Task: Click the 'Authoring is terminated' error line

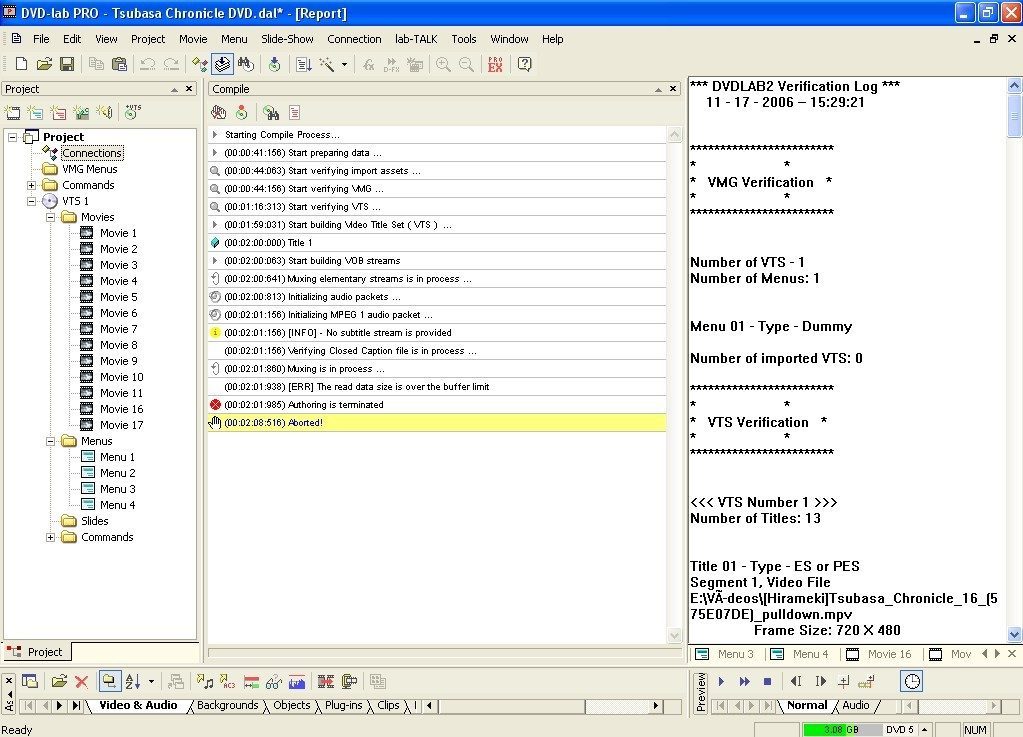Action: coord(436,405)
